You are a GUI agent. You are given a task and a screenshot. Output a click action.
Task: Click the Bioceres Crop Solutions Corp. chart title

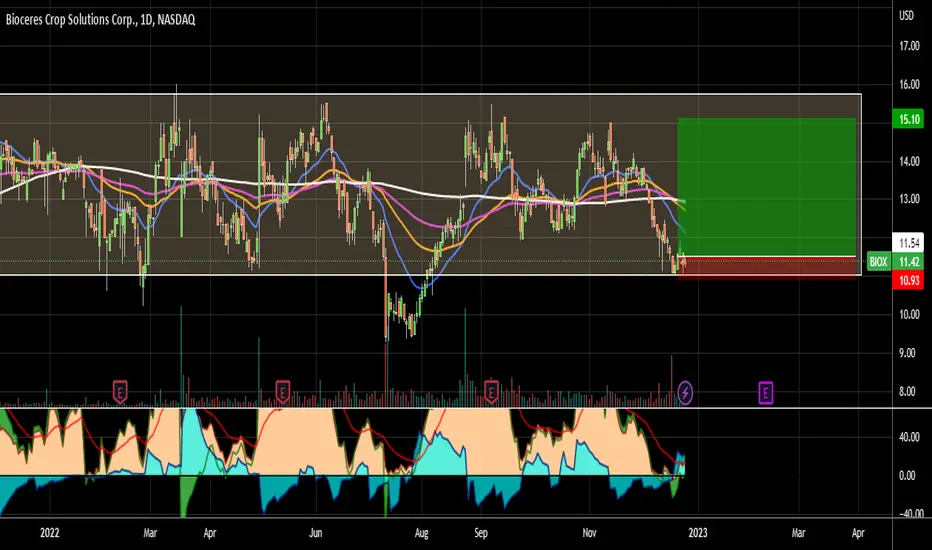100,20
